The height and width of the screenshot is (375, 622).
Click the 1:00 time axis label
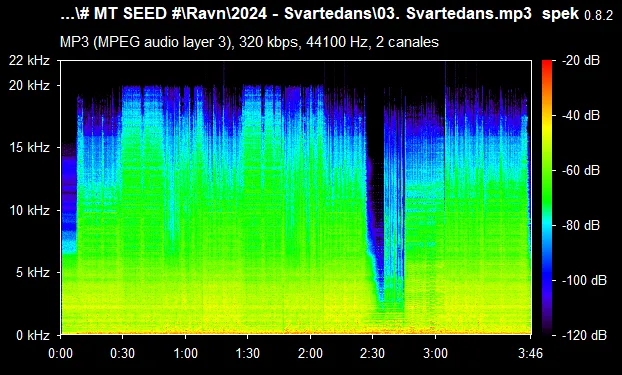(x=185, y=353)
